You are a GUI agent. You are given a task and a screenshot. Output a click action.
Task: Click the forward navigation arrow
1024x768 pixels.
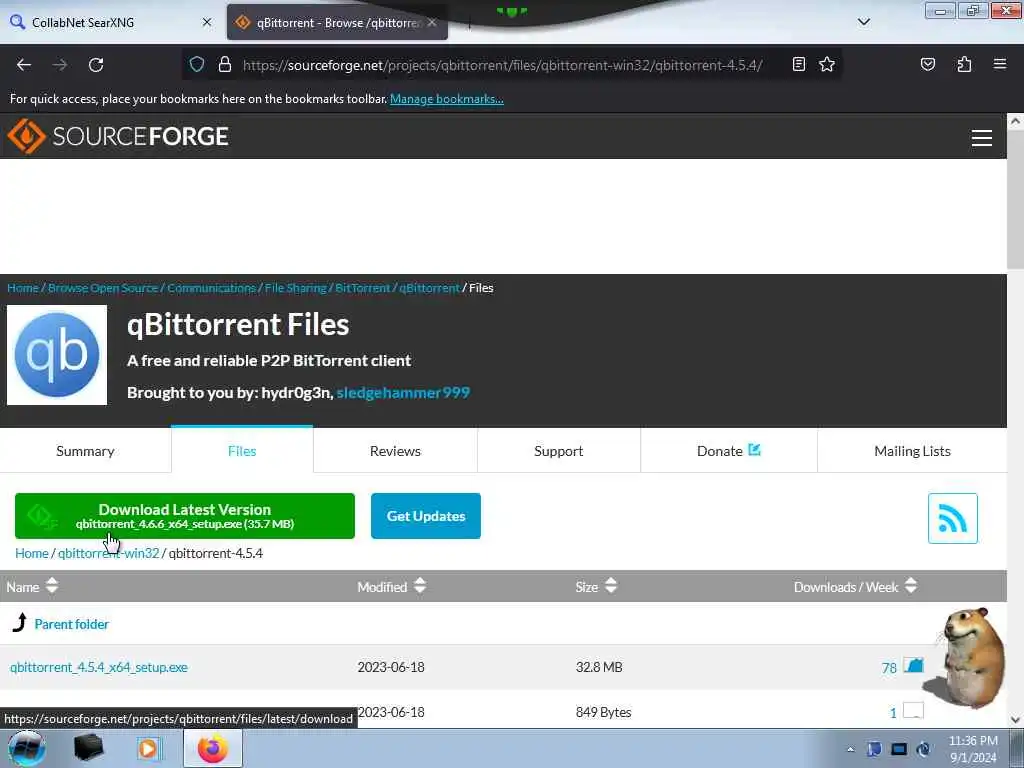tap(60, 65)
